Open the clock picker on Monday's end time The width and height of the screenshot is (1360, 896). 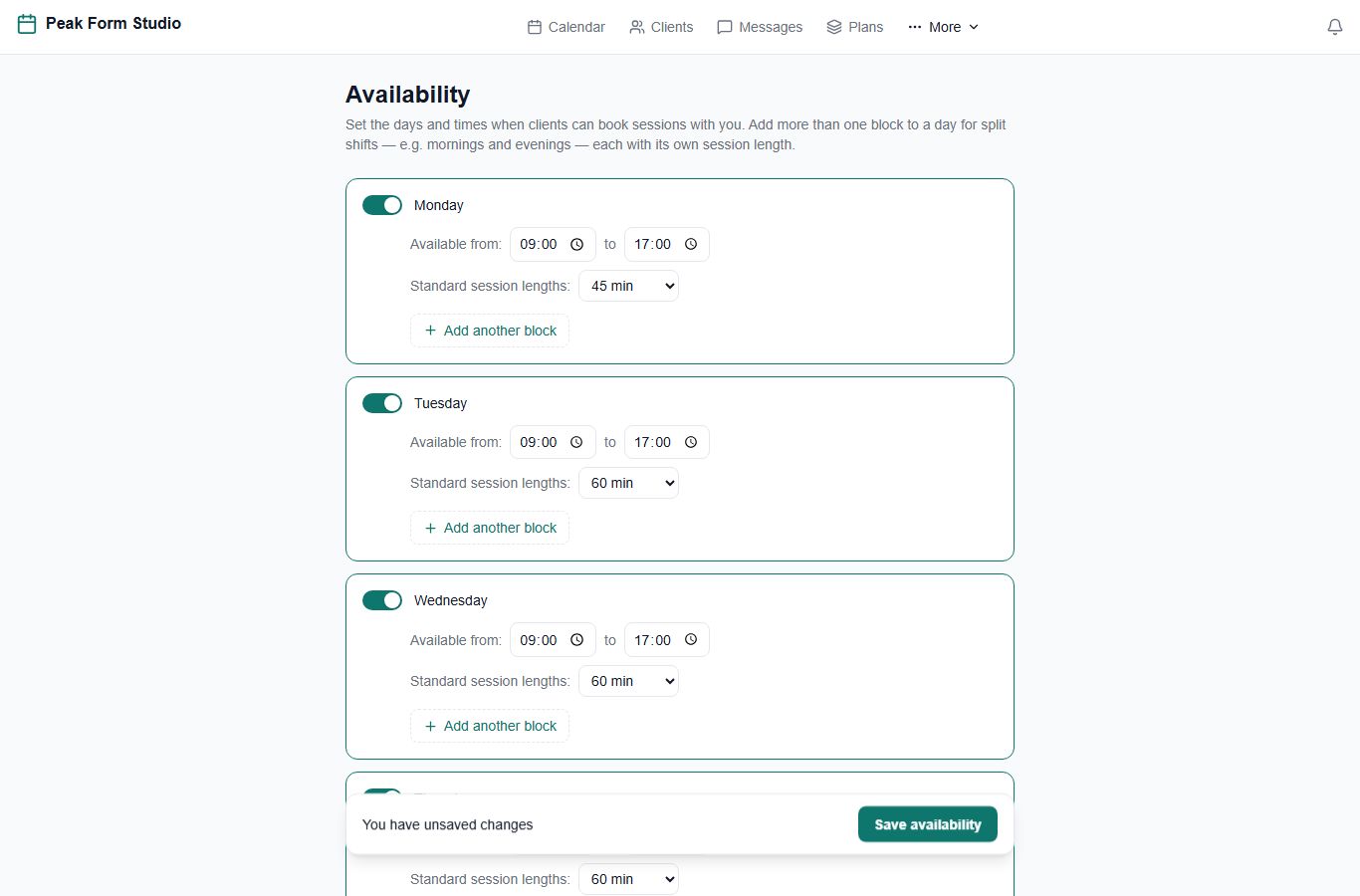691,244
